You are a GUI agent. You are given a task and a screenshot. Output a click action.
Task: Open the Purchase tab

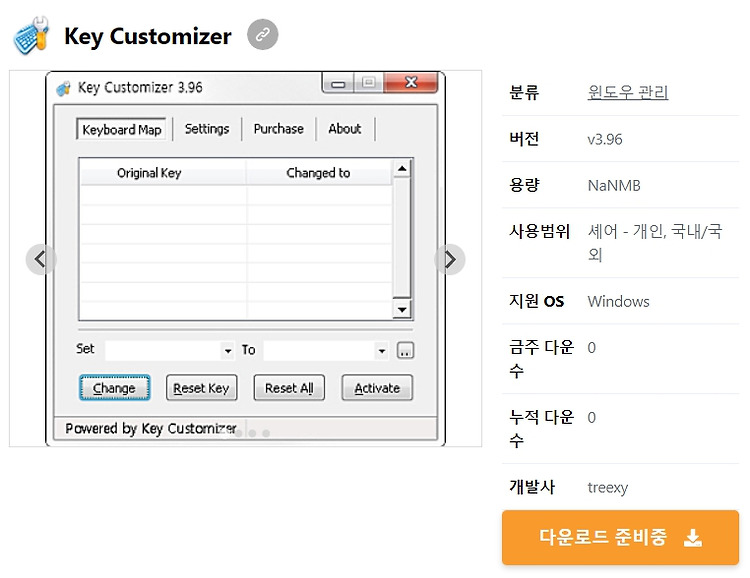pos(278,129)
